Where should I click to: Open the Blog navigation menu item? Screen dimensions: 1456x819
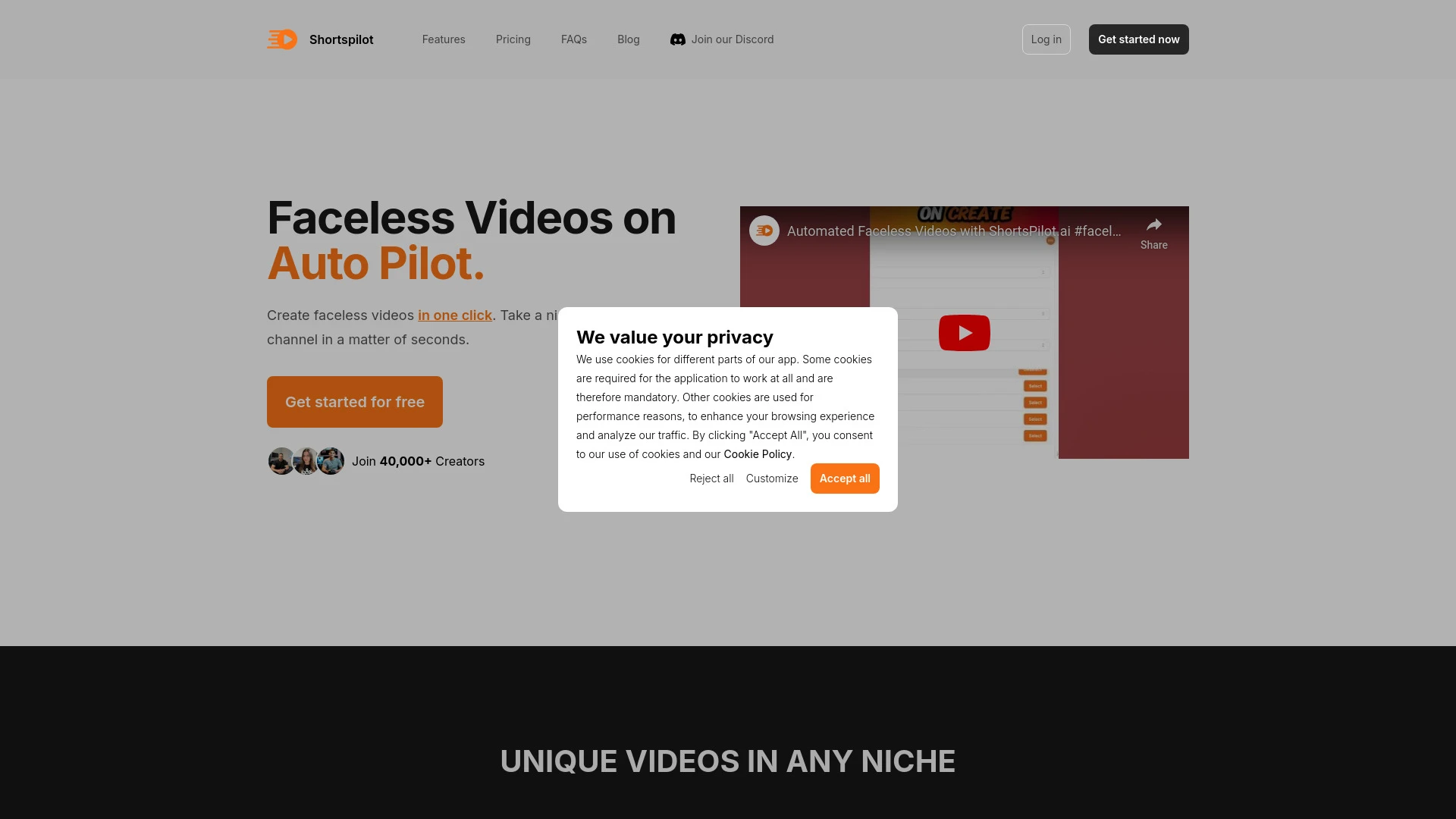click(x=628, y=39)
